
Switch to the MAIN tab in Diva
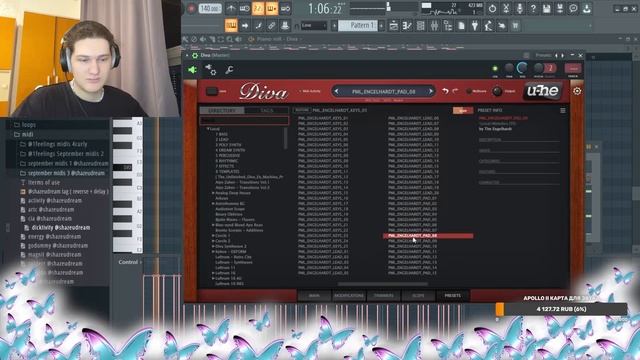tap(314, 296)
